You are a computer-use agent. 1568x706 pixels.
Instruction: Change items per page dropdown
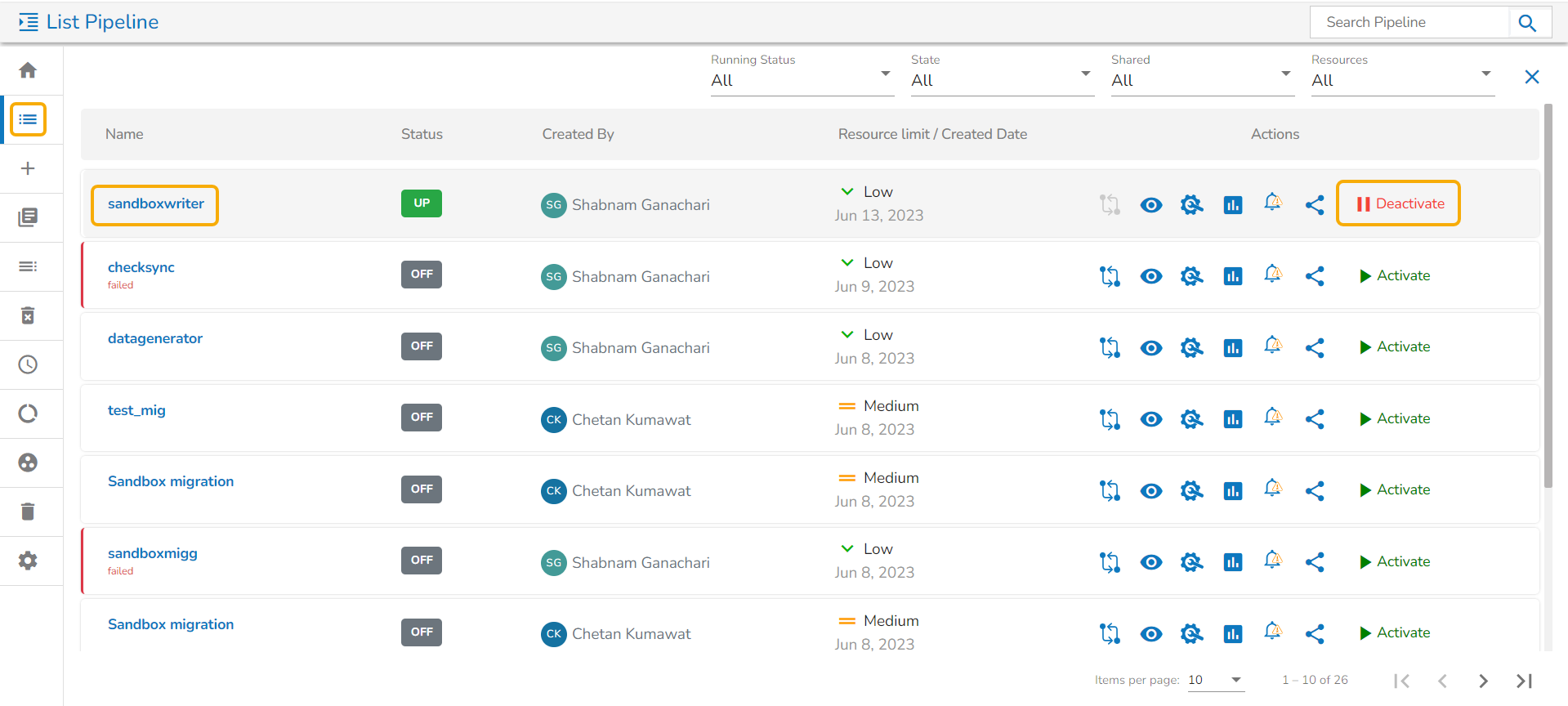[1215, 680]
